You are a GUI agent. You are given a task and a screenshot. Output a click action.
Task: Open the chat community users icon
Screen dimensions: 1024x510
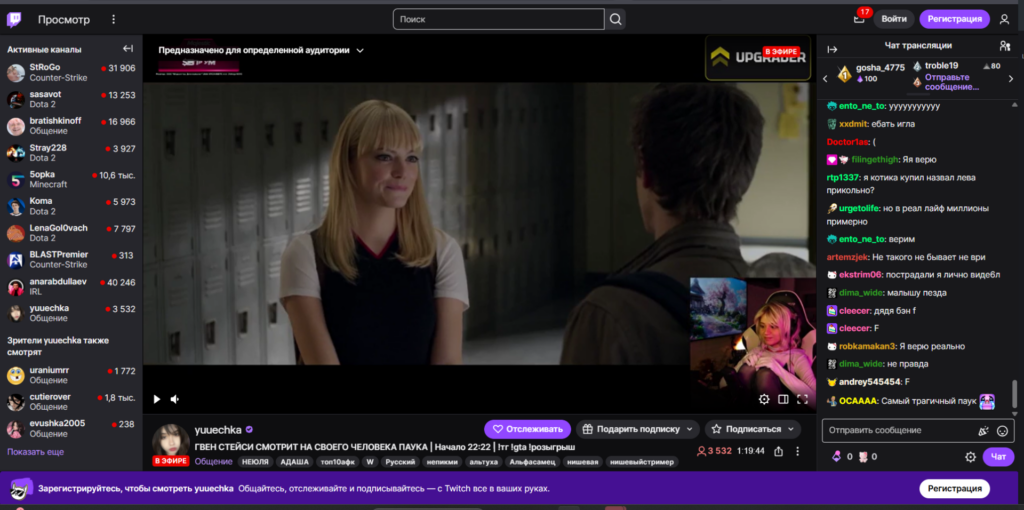coord(1004,46)
